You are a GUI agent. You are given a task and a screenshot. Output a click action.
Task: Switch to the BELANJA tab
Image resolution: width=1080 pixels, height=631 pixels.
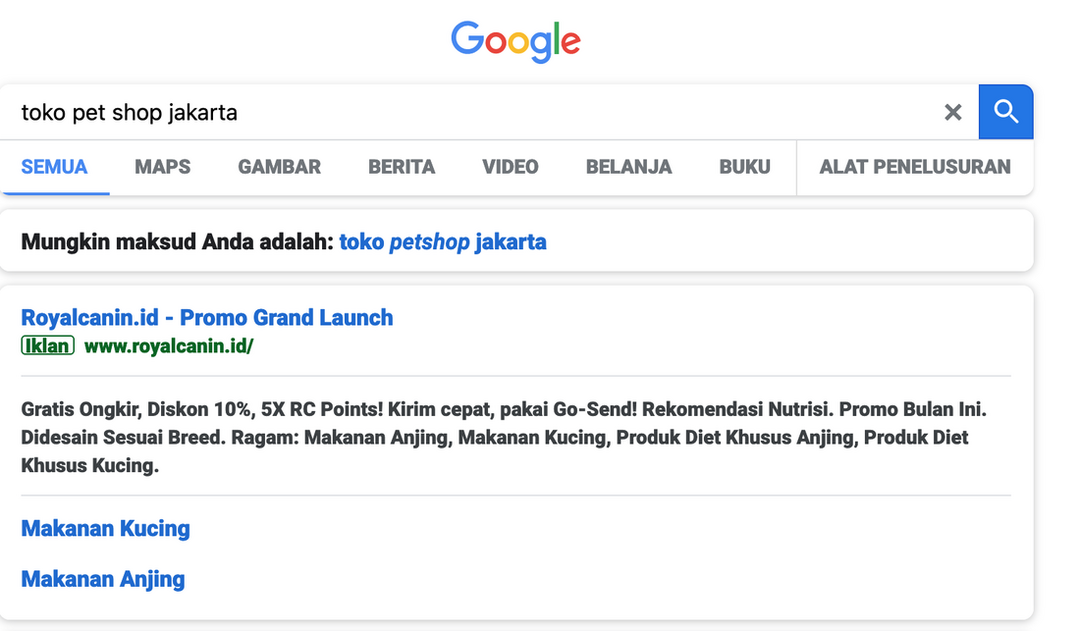tap(628, 167)
